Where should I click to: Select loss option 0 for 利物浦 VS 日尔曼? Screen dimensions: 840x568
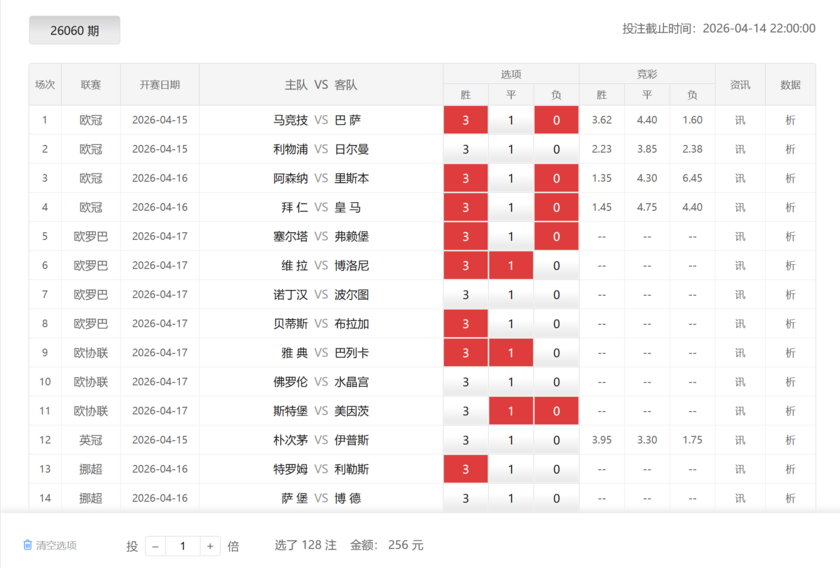pos(556,149)
